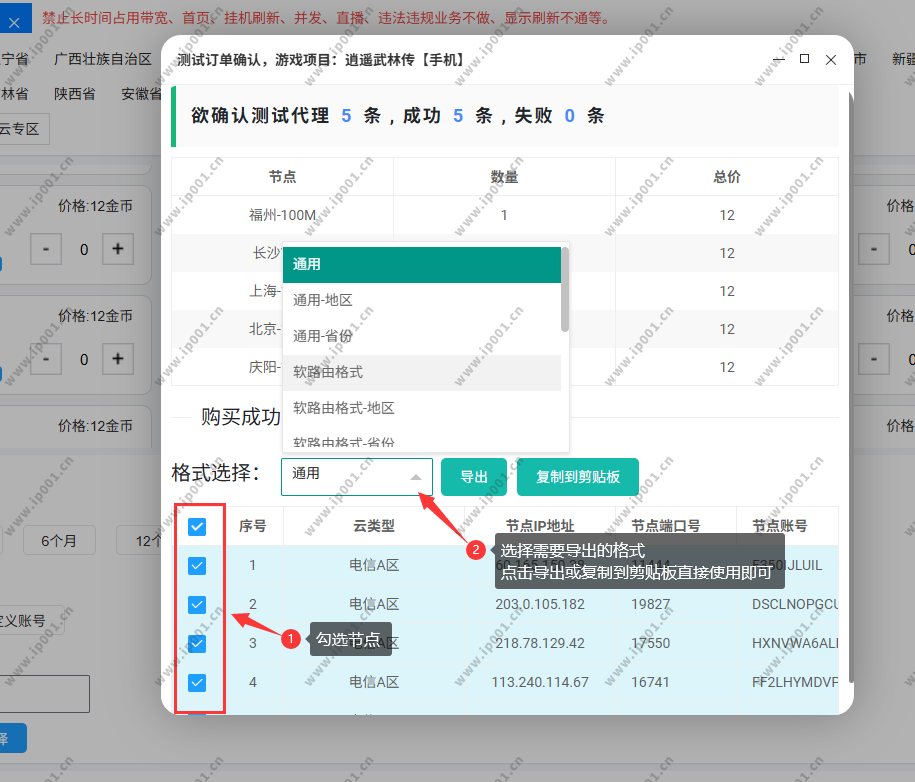Screen dimensions: 915x782
Task: Uncheck the checkbox for row 4
Action: pyautogui.click(x=197, y=682)
